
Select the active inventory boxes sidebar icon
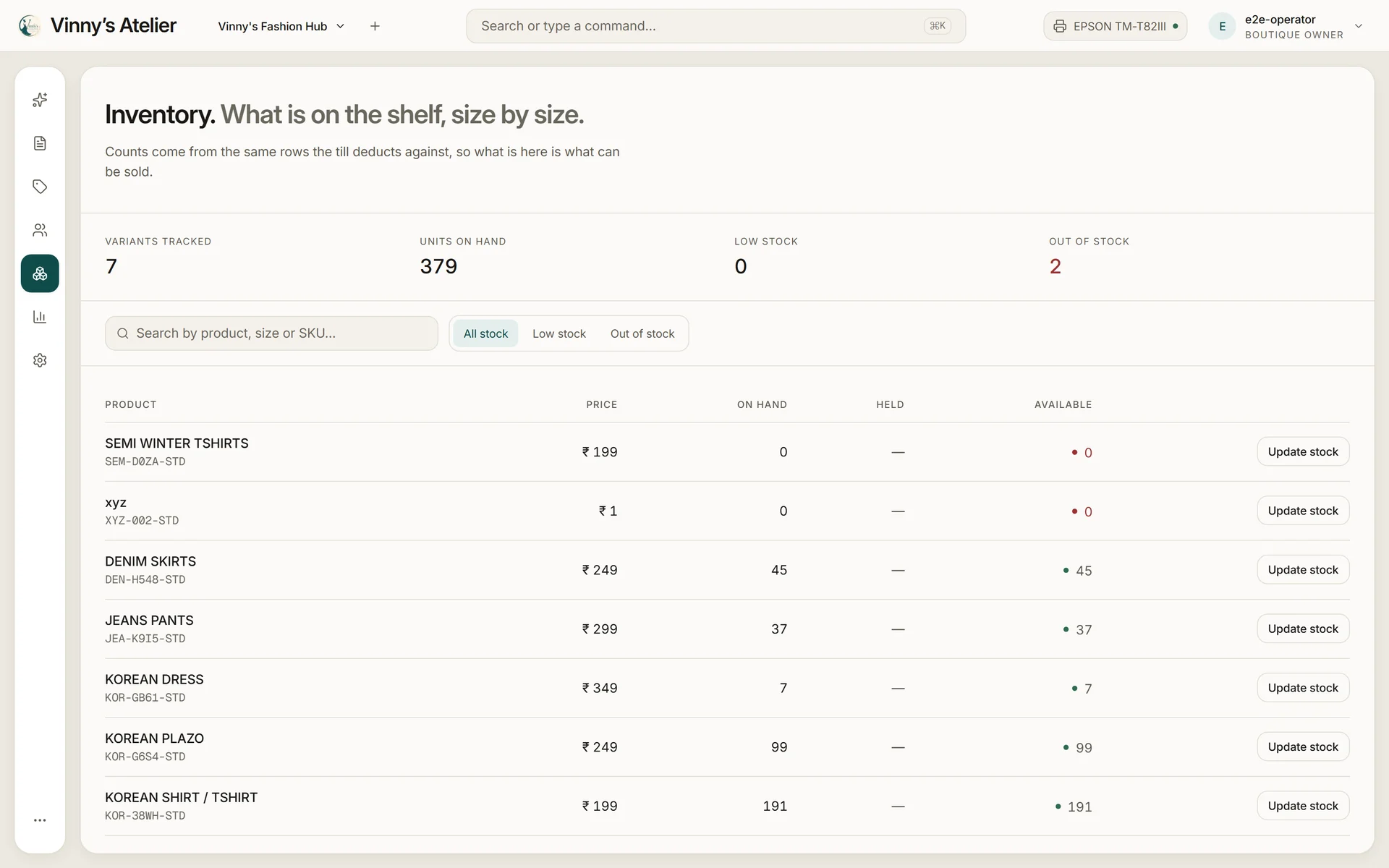[x=40, y=273]
